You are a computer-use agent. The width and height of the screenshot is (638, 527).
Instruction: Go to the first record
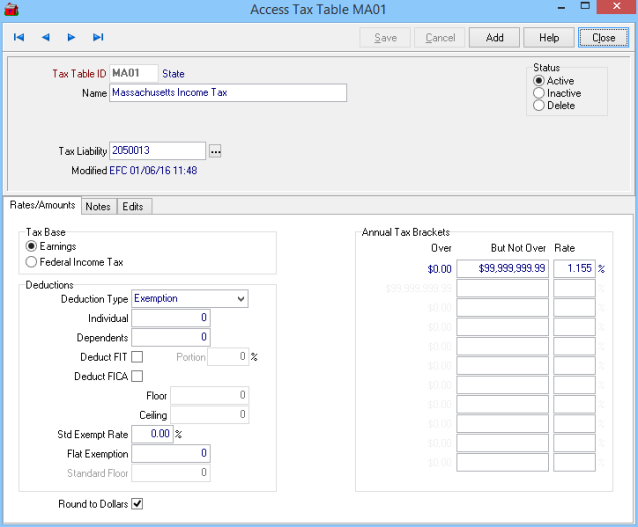pos(19,37)
